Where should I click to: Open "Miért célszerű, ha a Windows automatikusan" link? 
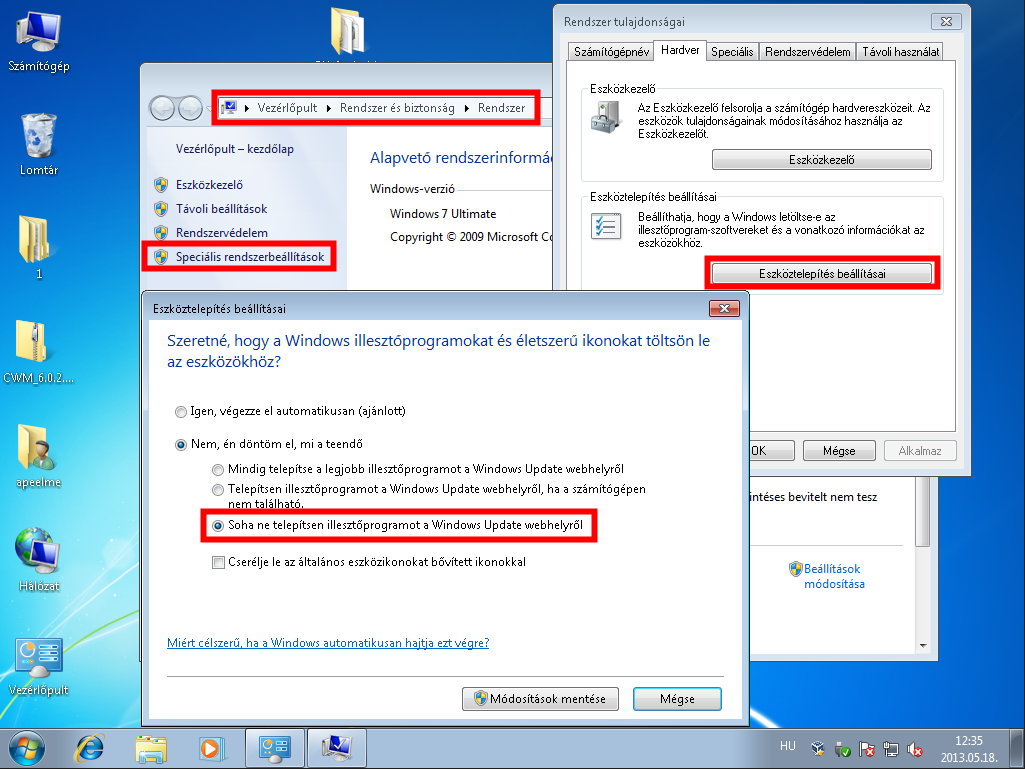coord(328,643)
